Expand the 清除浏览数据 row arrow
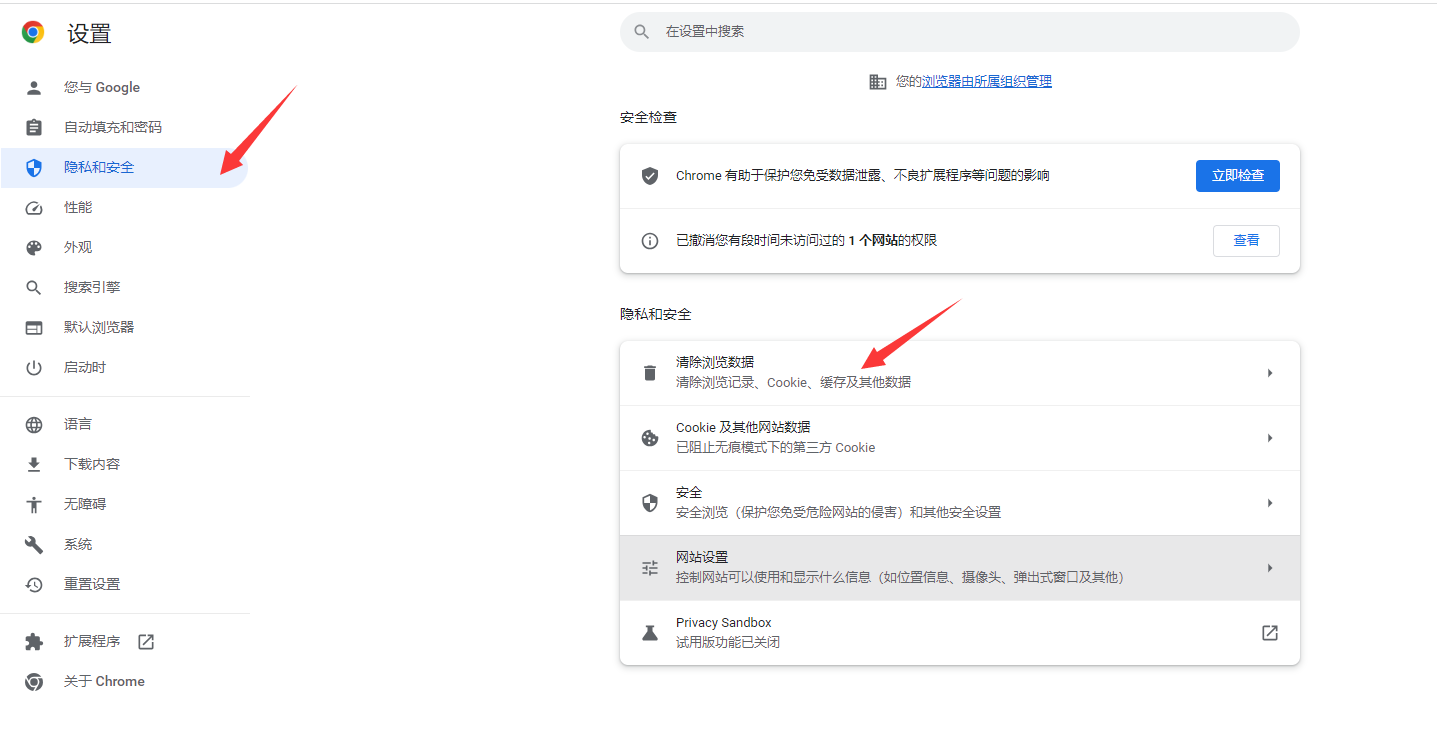1437x730 pixels. pos(1270,373)
